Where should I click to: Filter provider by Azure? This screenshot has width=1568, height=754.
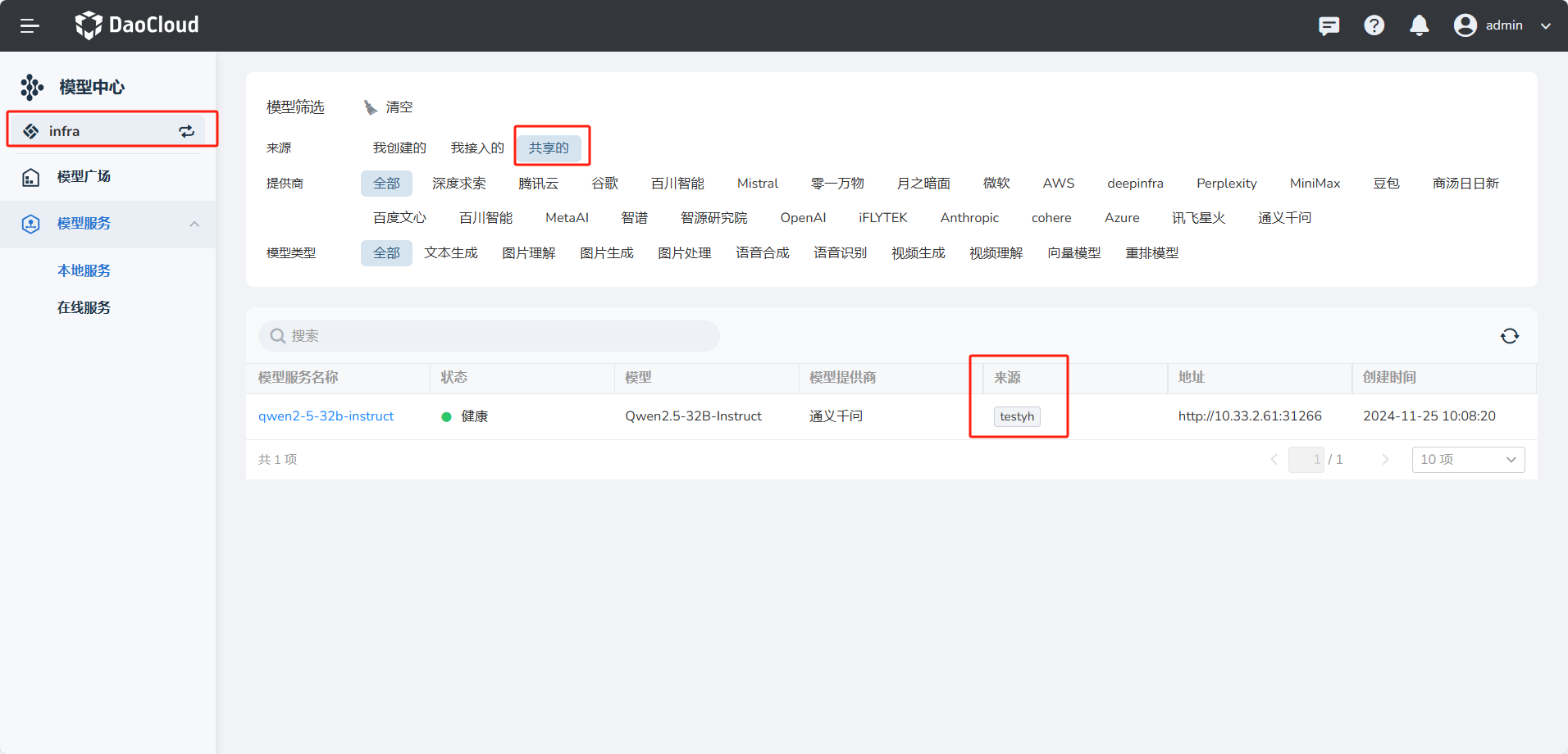(1122, 218)
